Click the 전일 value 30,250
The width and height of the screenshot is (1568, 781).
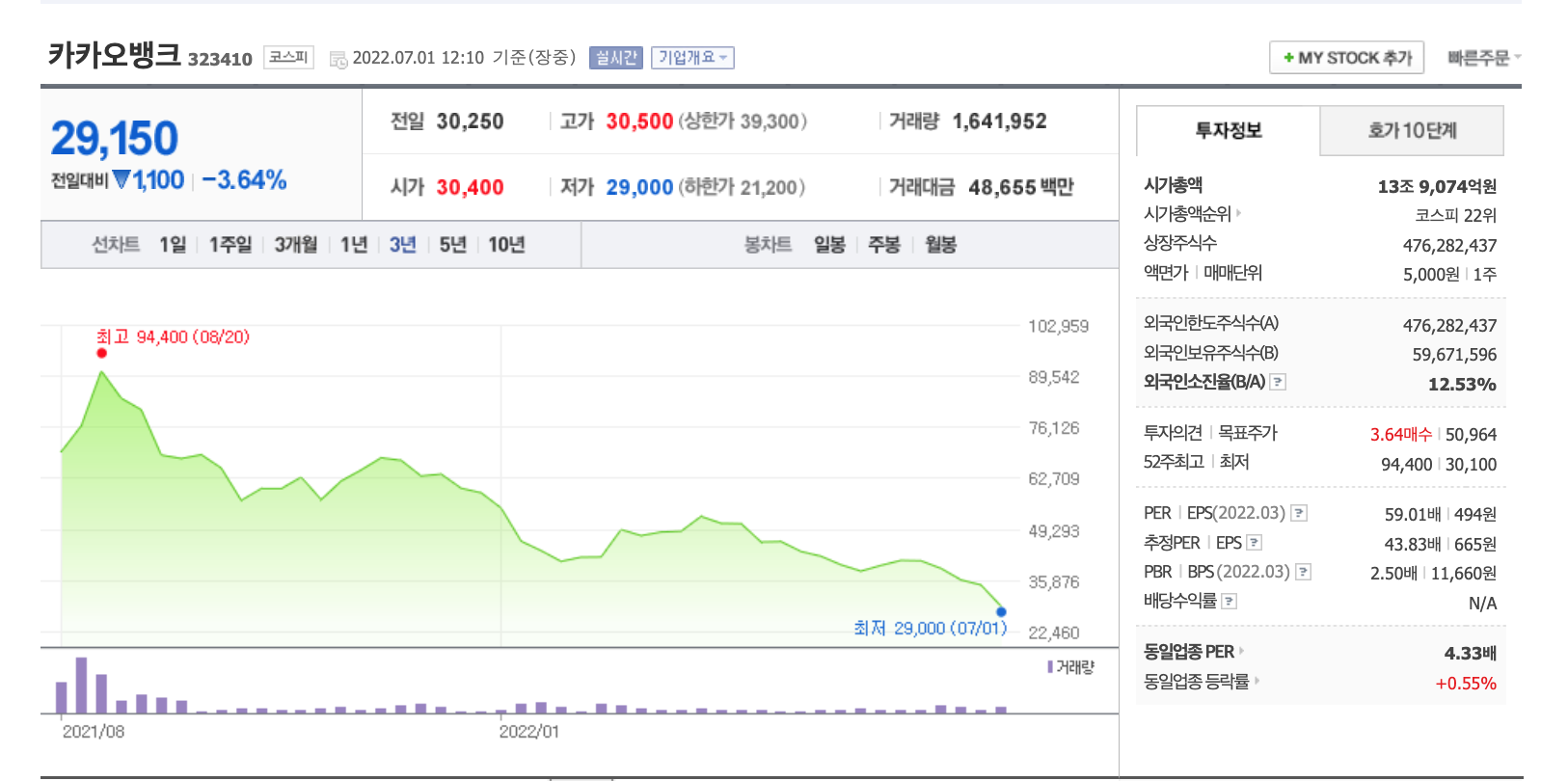[470, 121]
